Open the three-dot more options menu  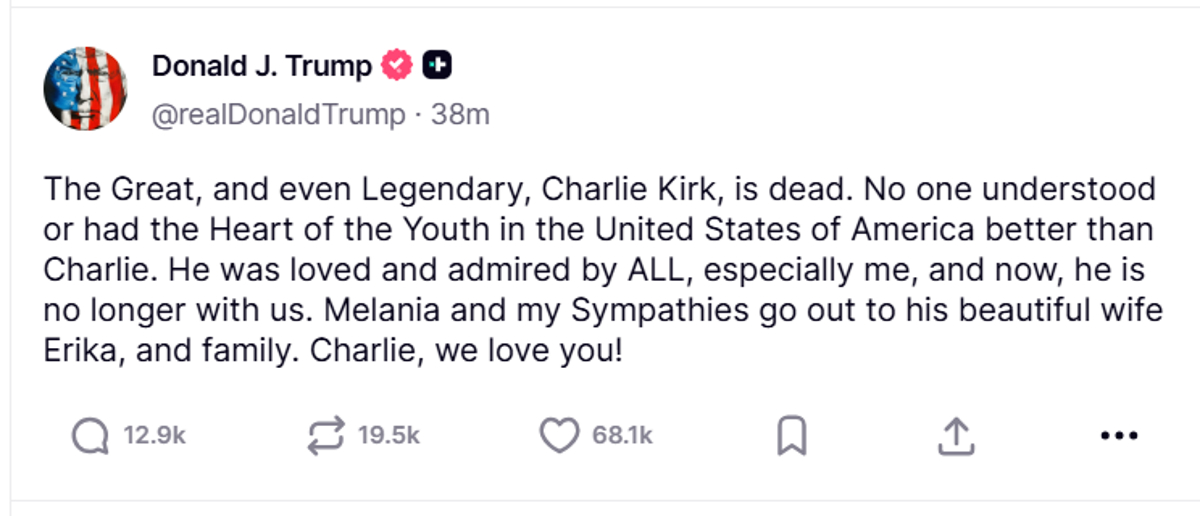1119,435
